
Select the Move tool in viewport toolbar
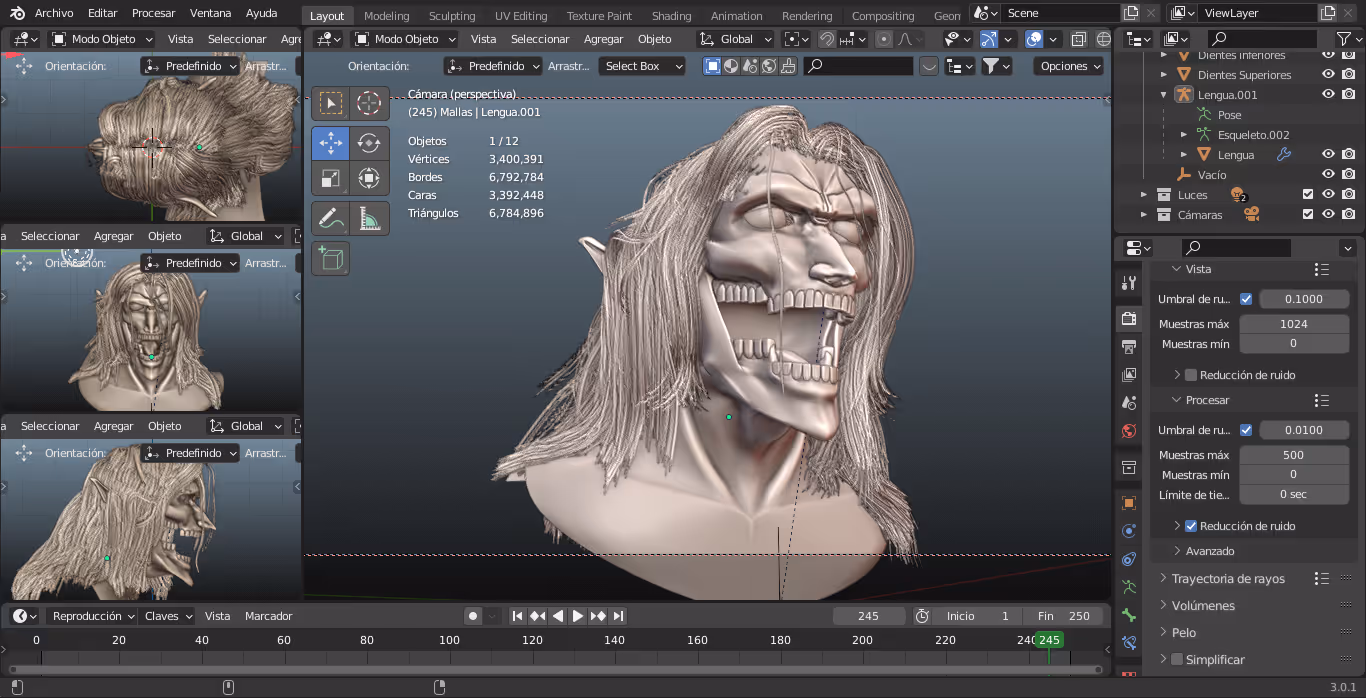tap(330, 143)
